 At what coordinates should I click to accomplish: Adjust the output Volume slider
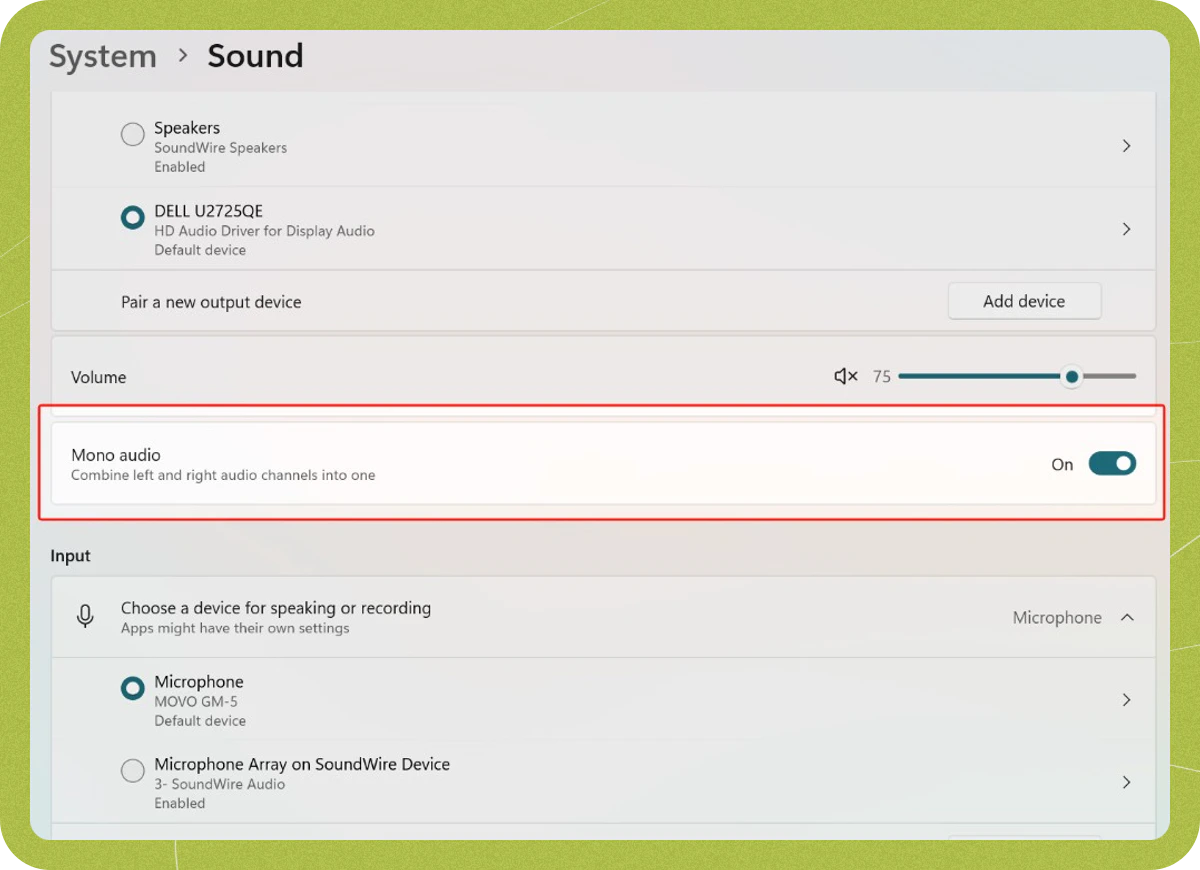click(1017, 377)
